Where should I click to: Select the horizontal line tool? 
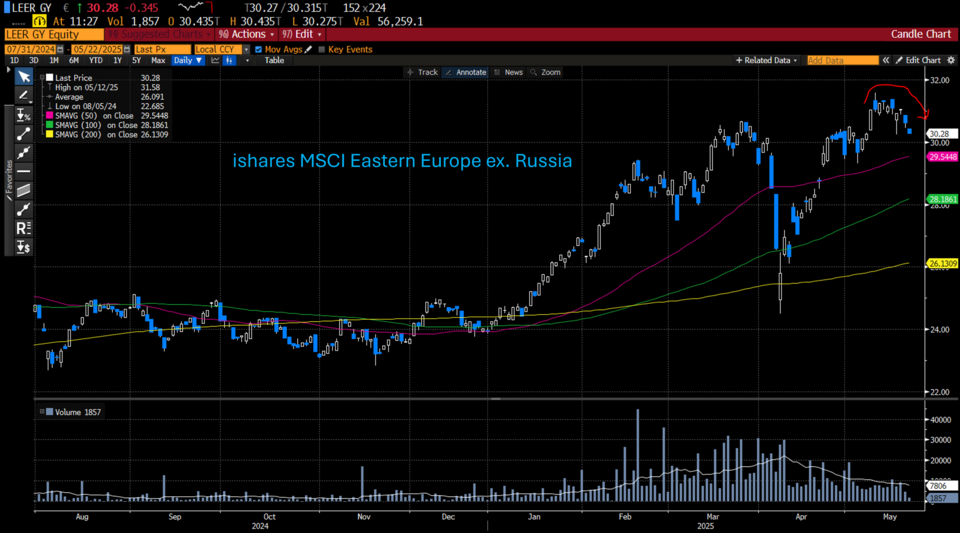[23, 171]
